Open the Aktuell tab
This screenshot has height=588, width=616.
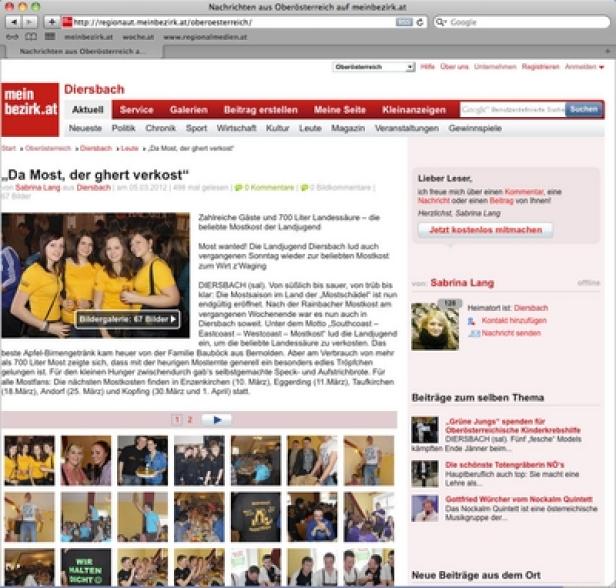pos(88,110)
